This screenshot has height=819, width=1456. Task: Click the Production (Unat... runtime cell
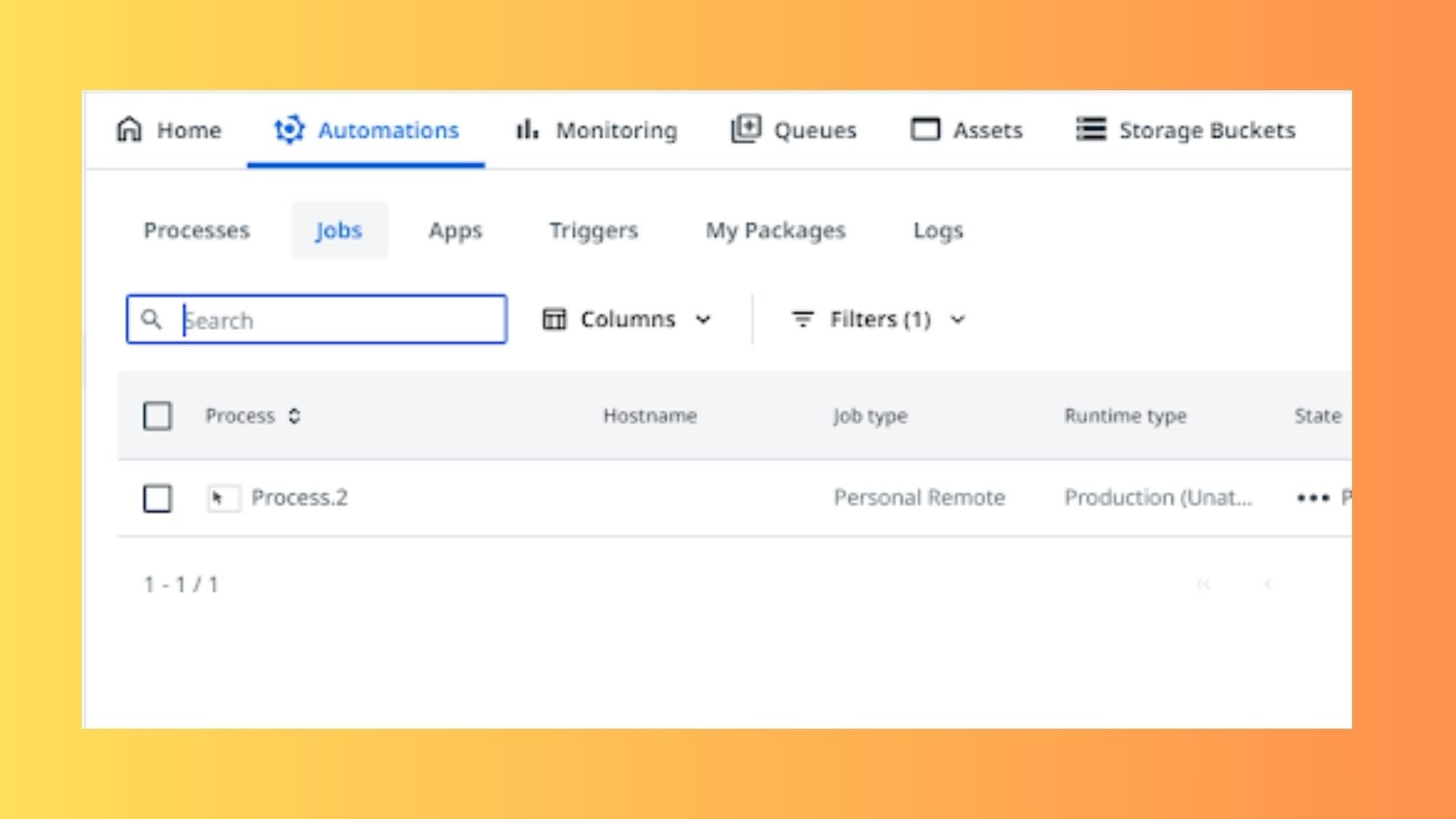point(1158,497)
